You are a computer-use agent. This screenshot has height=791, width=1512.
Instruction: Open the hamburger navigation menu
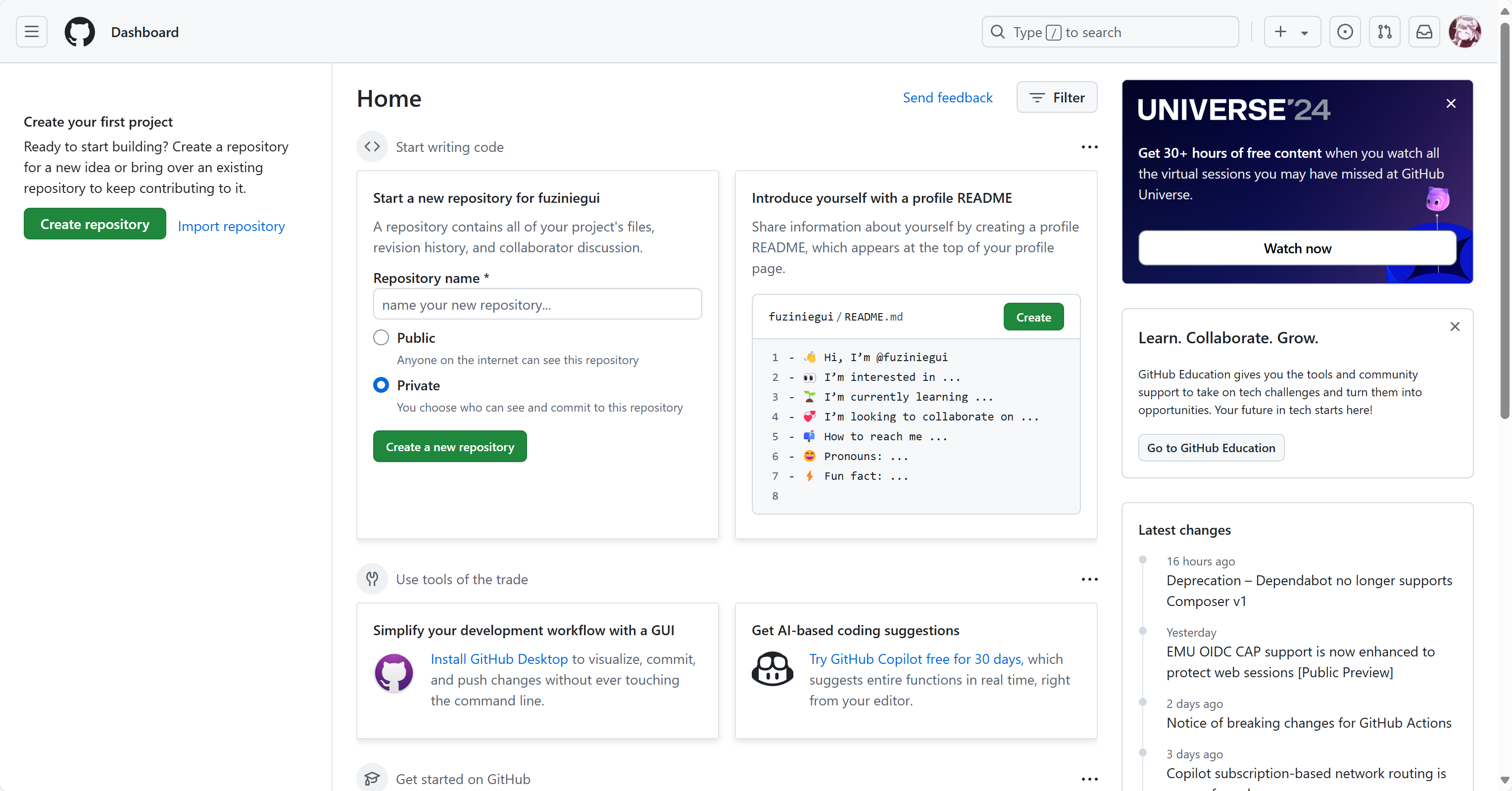pos(32,32)
